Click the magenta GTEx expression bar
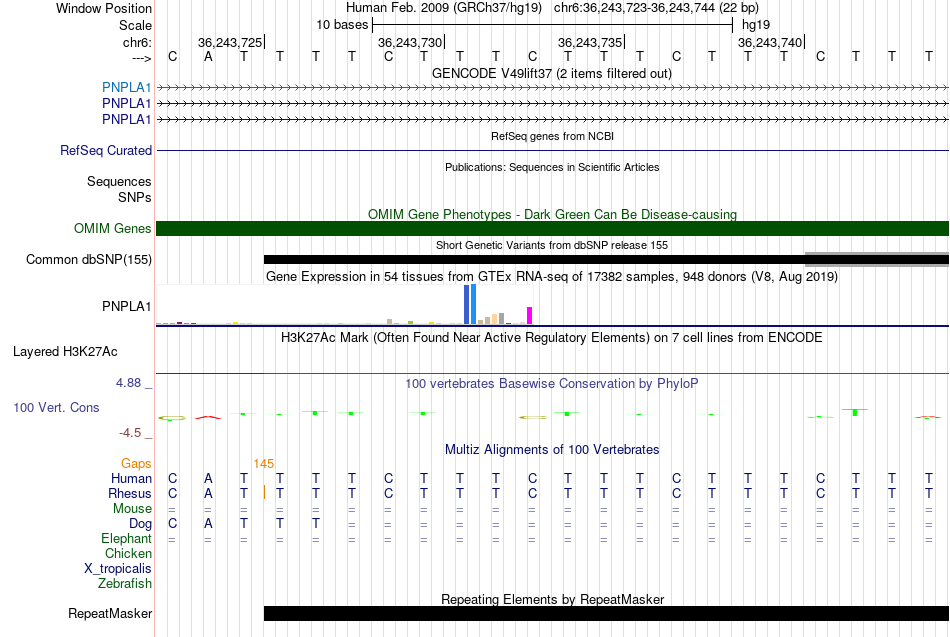The height and width of the screenshot is (637, 950). (x=530, y=316)
